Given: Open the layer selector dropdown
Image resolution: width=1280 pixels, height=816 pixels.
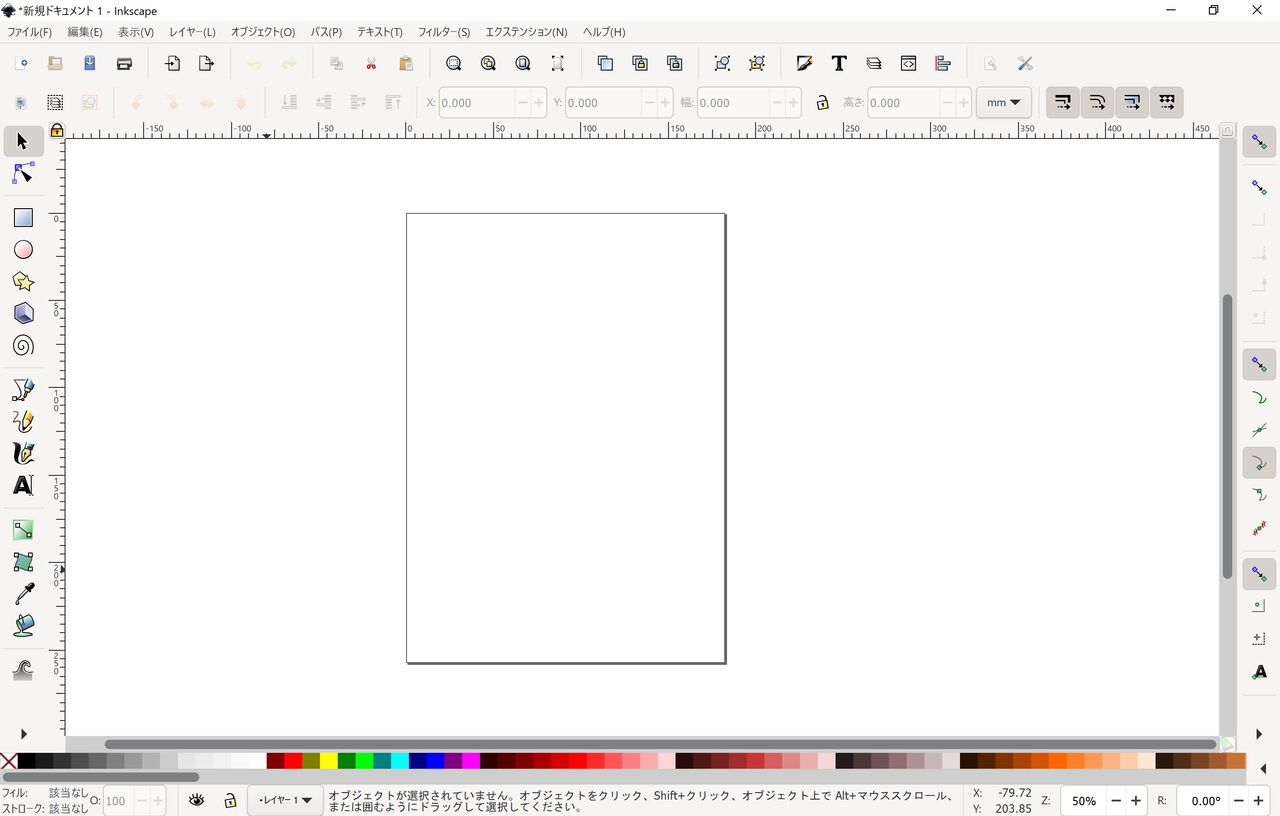Looking at the screenshot, I should click(285, 800).
